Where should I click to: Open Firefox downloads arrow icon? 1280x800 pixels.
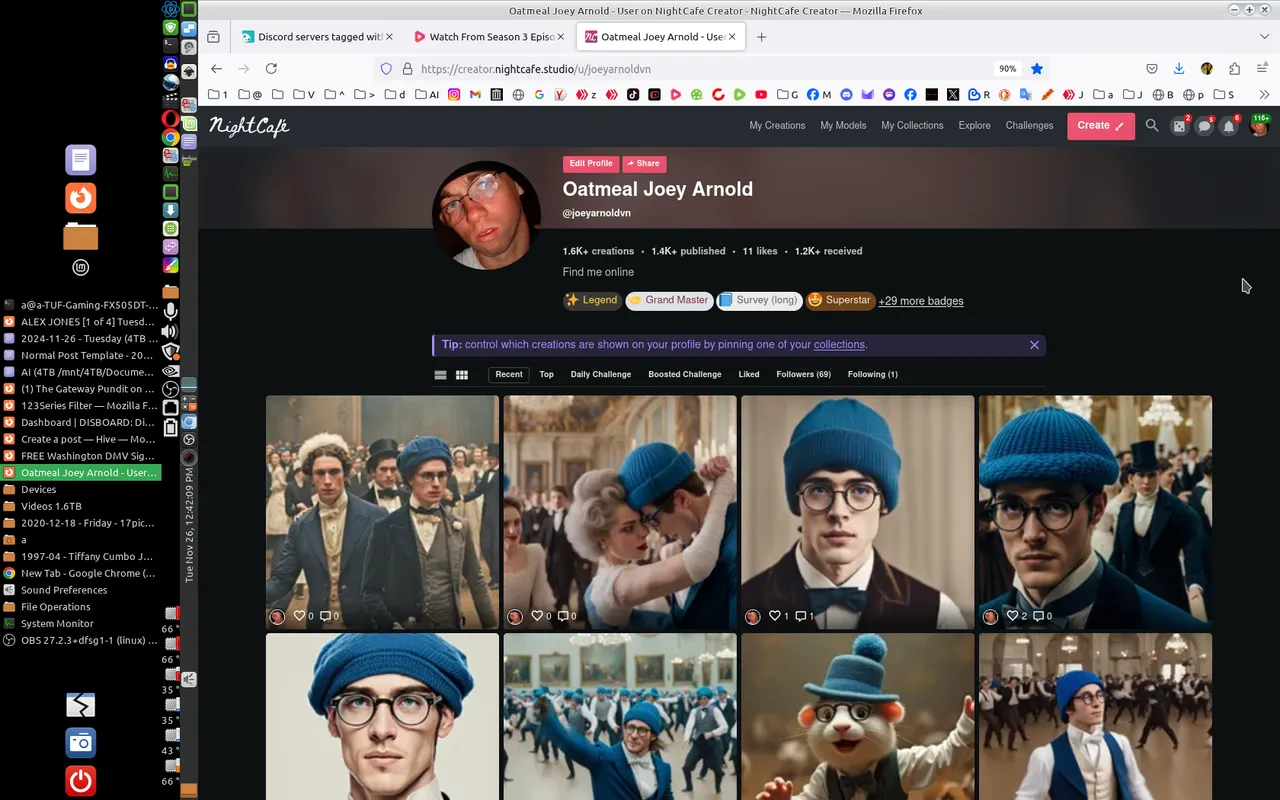click(x=1179, y=69)
